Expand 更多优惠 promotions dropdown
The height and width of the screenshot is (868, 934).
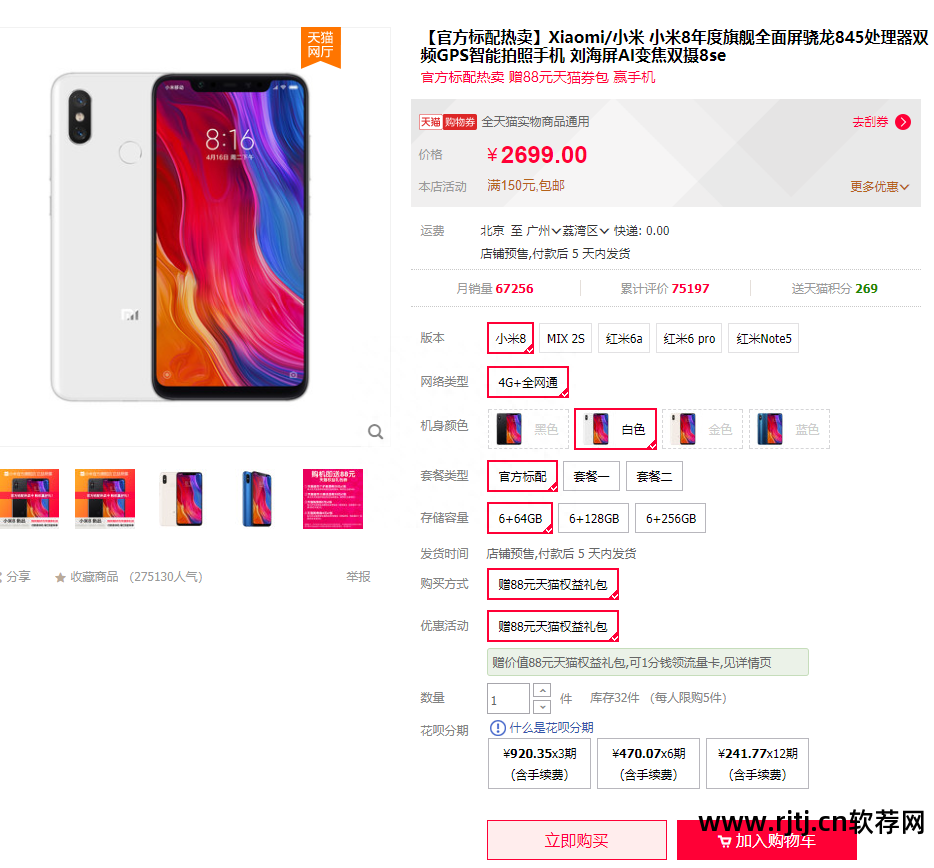(x=879, y=187)
